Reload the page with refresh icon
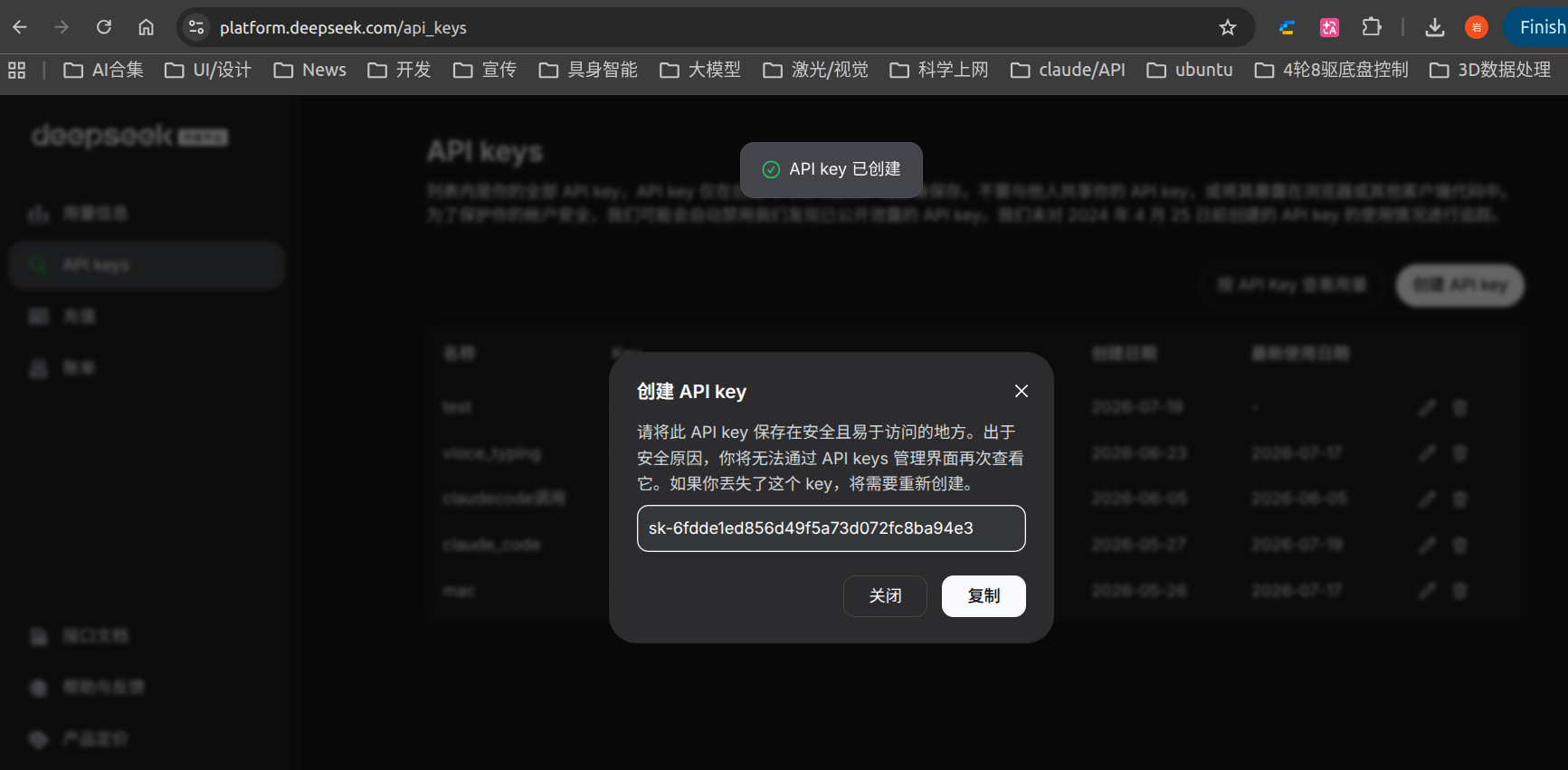Image resolution: width=1568 pixels, height=770 pixels. (104, 27)
